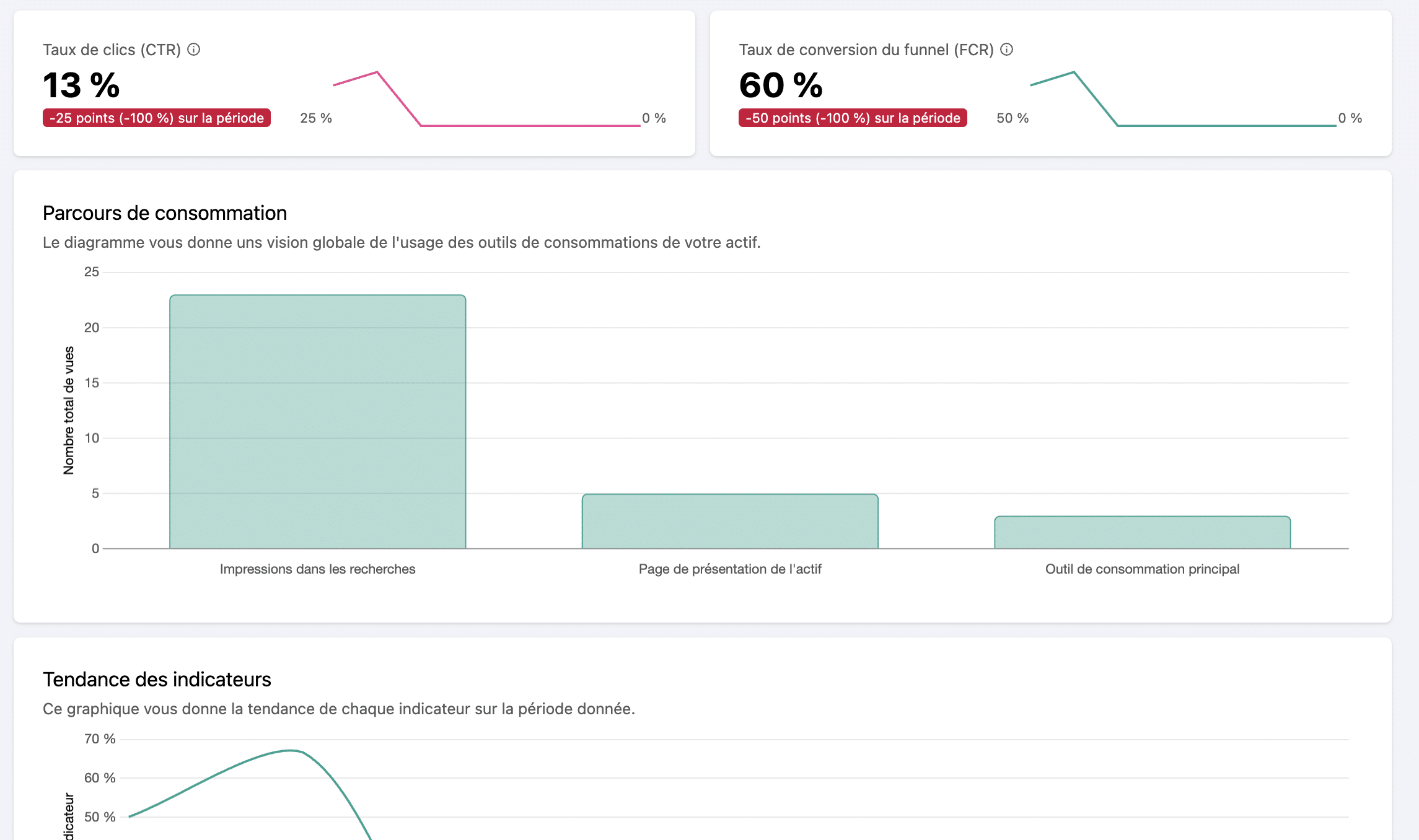Click the info icon beside Taux de conversion du funnel (FCR)
The height and width of the screenshot is (840, 1419).
point(1007,50)
